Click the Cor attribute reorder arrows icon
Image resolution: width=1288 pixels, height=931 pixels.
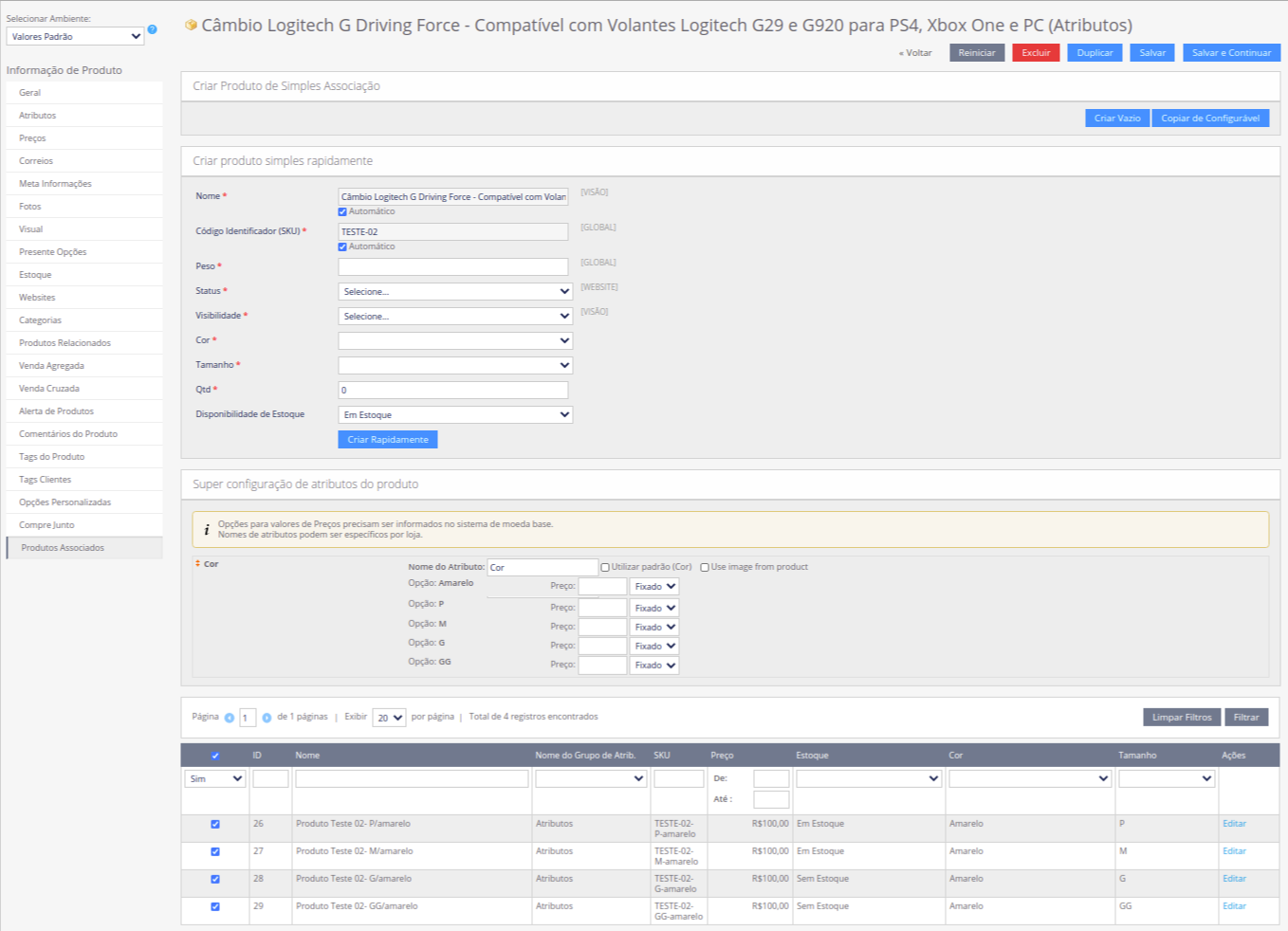click(197, 563)
